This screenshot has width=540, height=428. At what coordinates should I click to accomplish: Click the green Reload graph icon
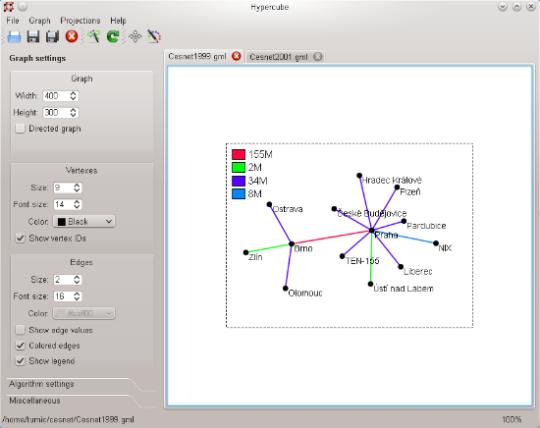click(x=113, y=36)
